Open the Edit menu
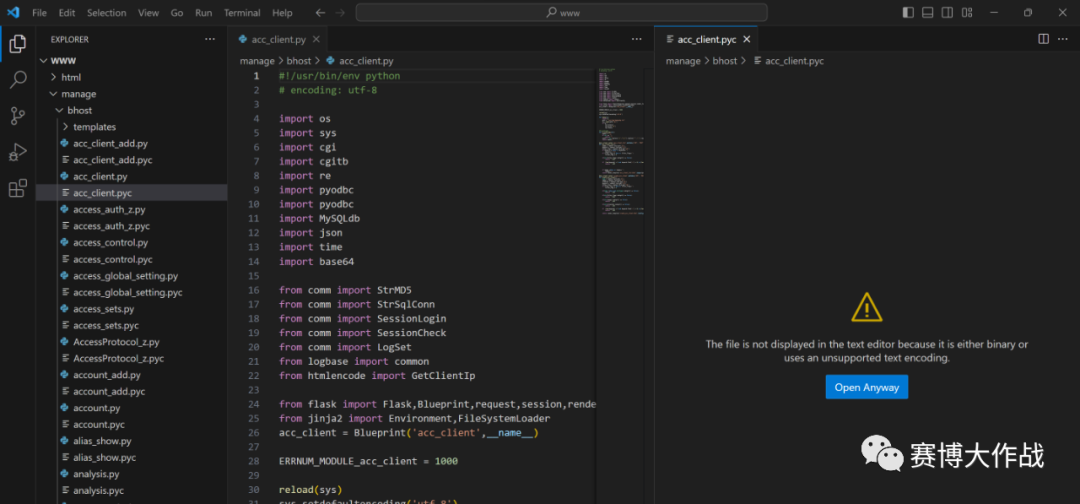This screenshot has width=1080, height=504. (67, 12)
